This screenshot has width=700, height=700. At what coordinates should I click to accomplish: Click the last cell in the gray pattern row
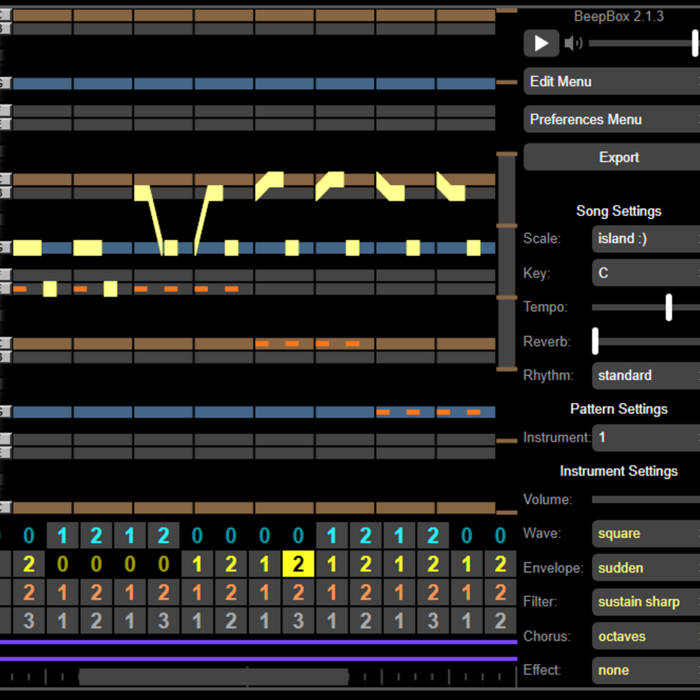pyautogui.click(x=500, y=621)
